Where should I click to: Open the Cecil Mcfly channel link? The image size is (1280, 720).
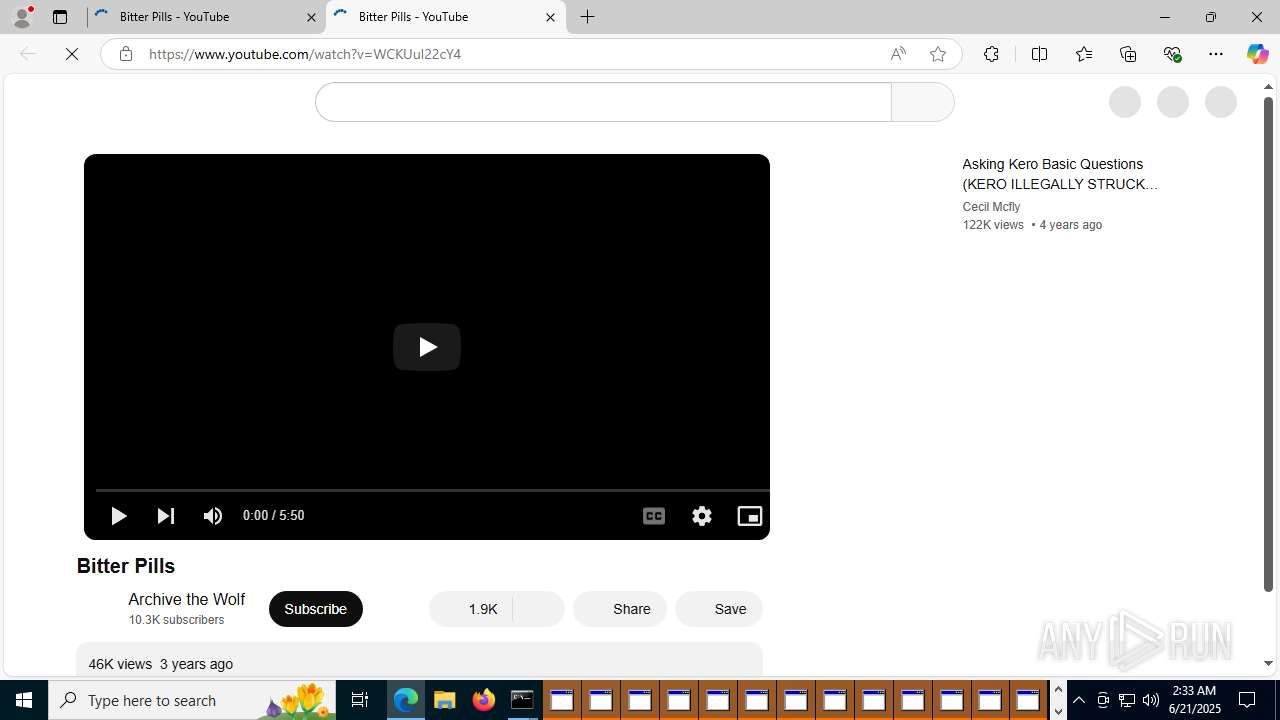pos(991,207)
